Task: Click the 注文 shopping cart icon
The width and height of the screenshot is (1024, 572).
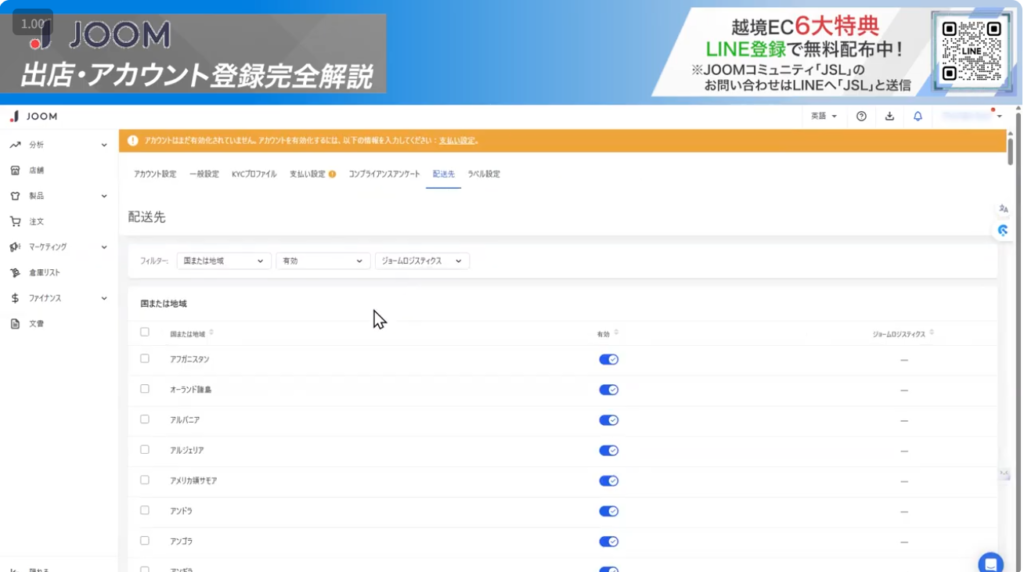Action: click(15, 221)
